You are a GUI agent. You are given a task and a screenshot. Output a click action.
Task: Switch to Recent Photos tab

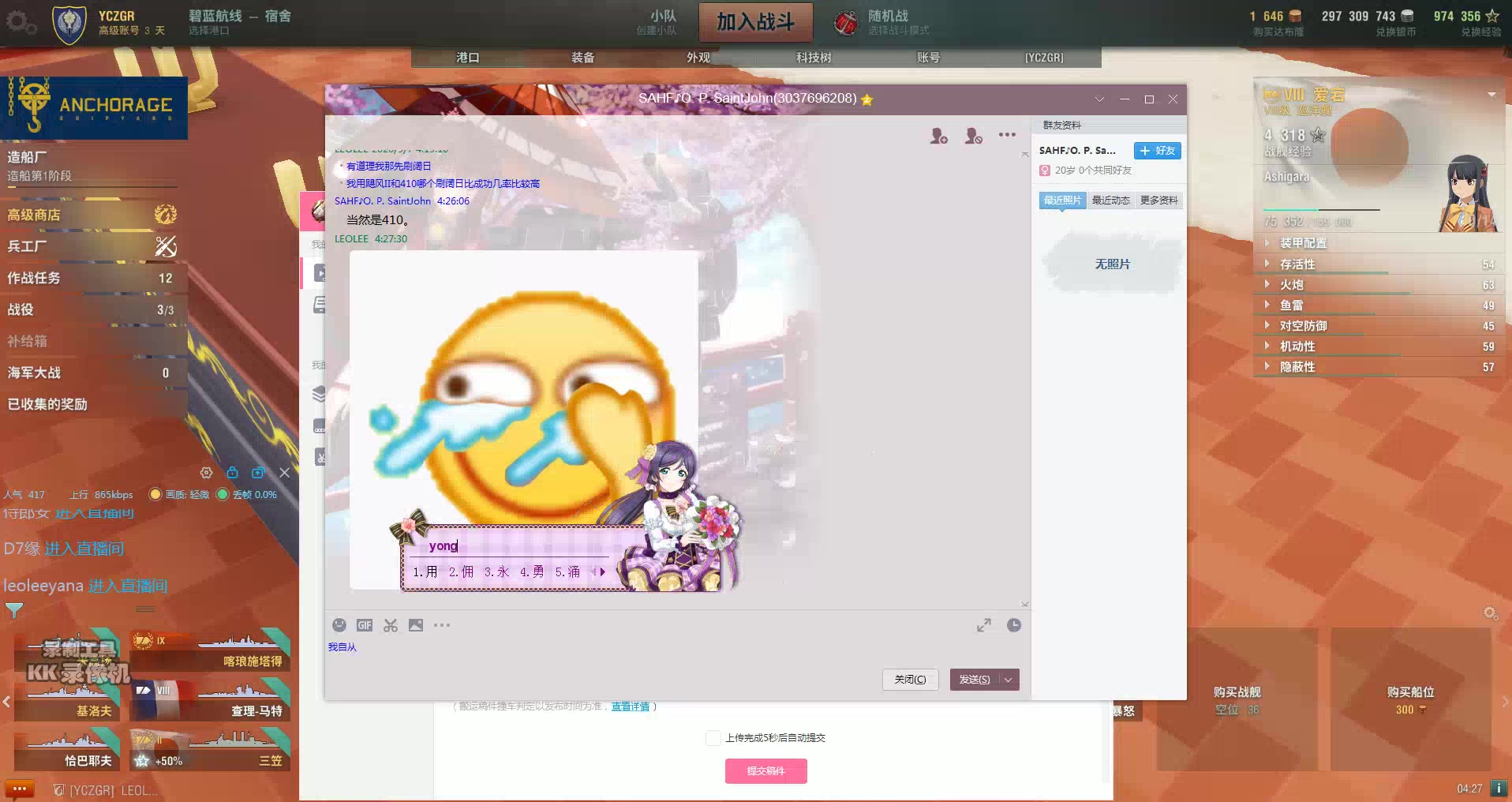click(x=1062, y=200)
